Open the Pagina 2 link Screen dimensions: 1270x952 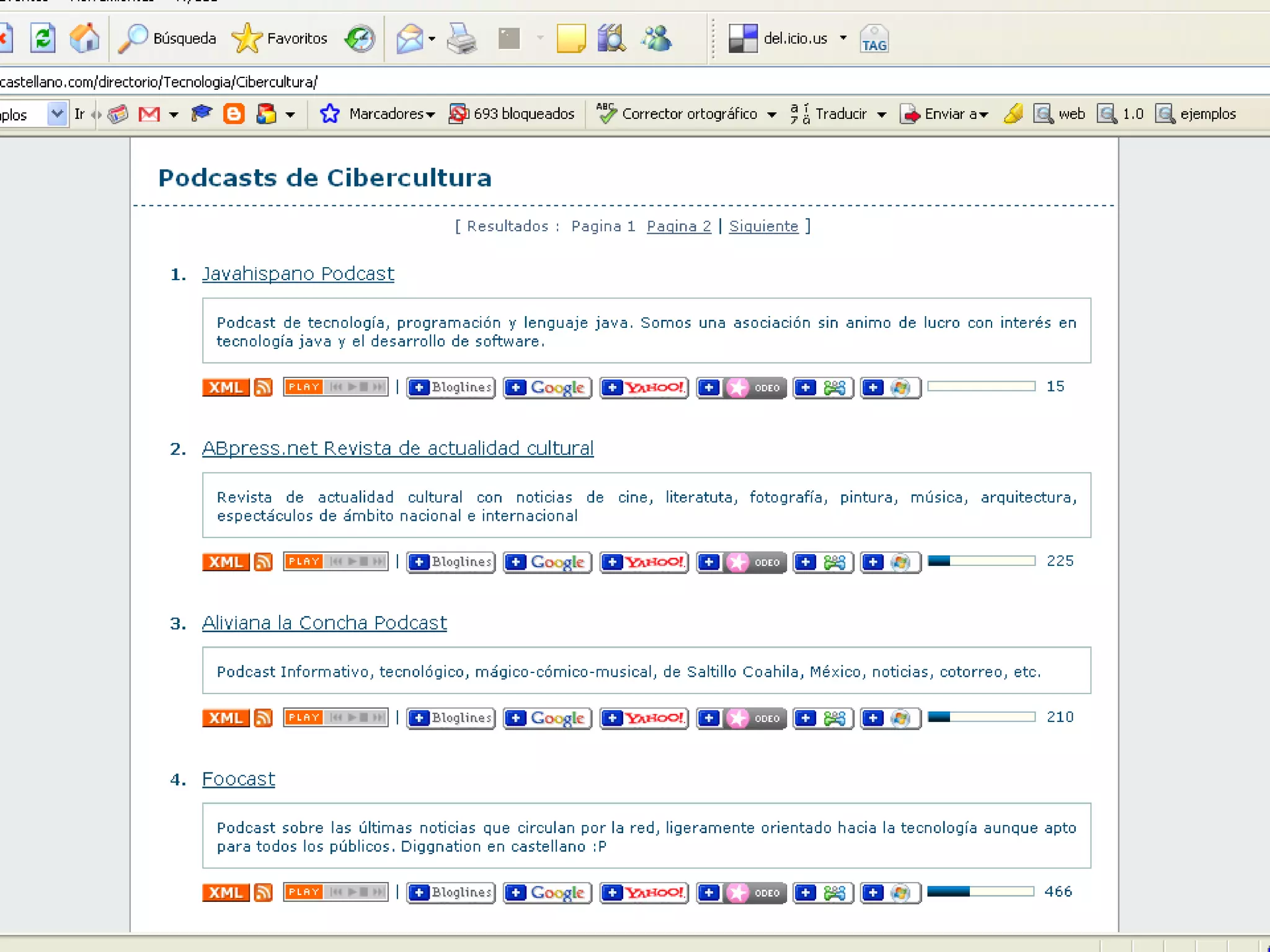tap(678, 226)
